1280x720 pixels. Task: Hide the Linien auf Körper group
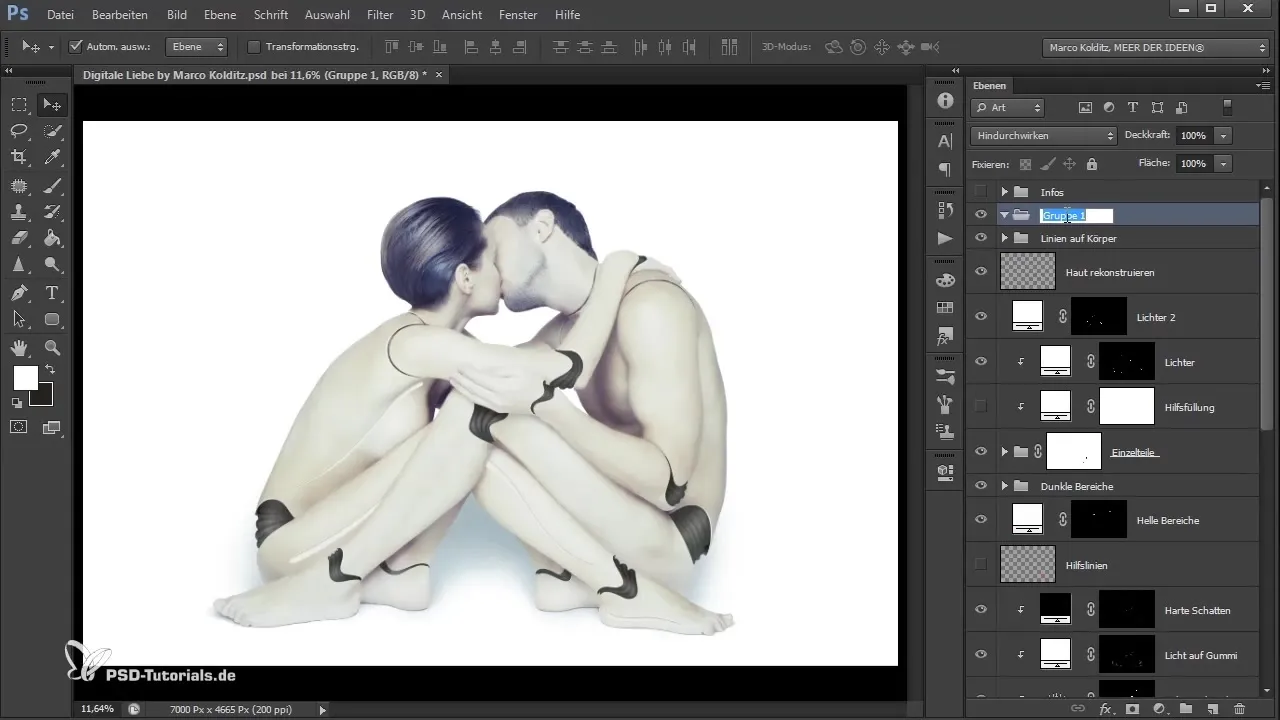click(x=981, y=238)
